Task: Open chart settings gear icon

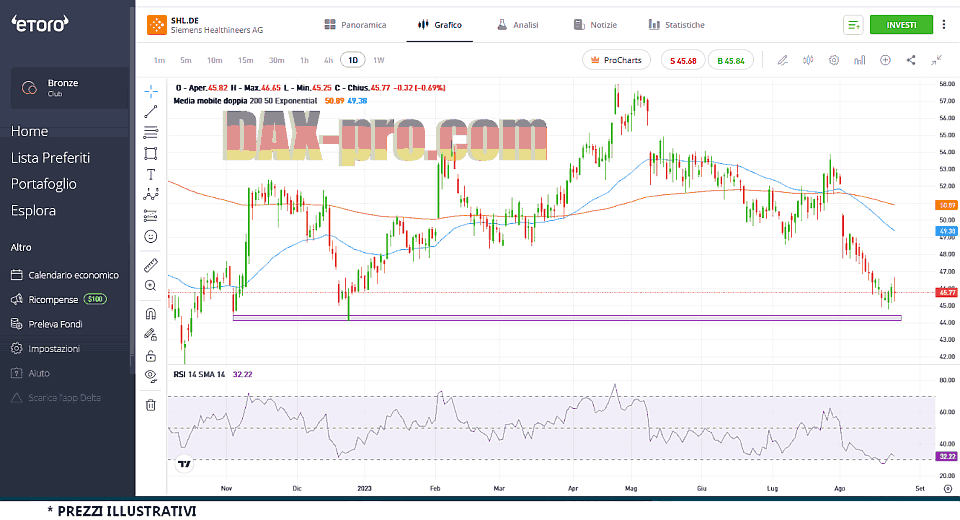Action: 834,60
